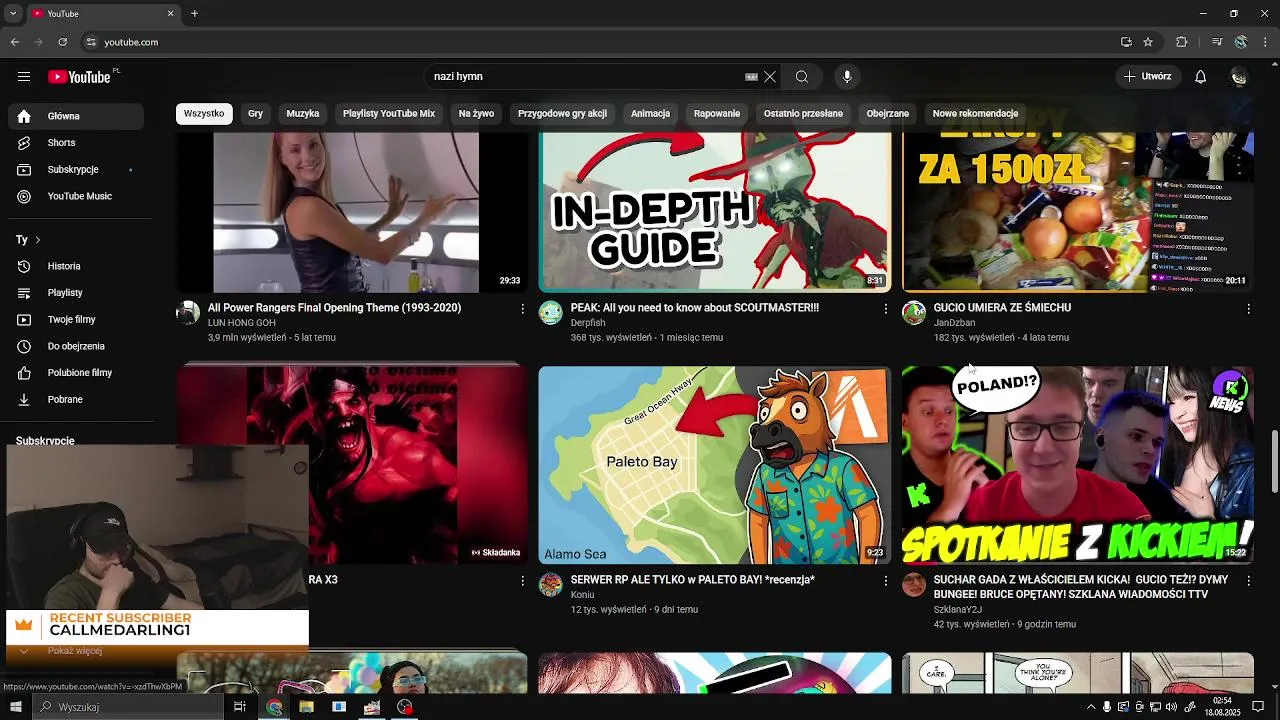Open Subskrypcje in sidebar

click(76, 170)
